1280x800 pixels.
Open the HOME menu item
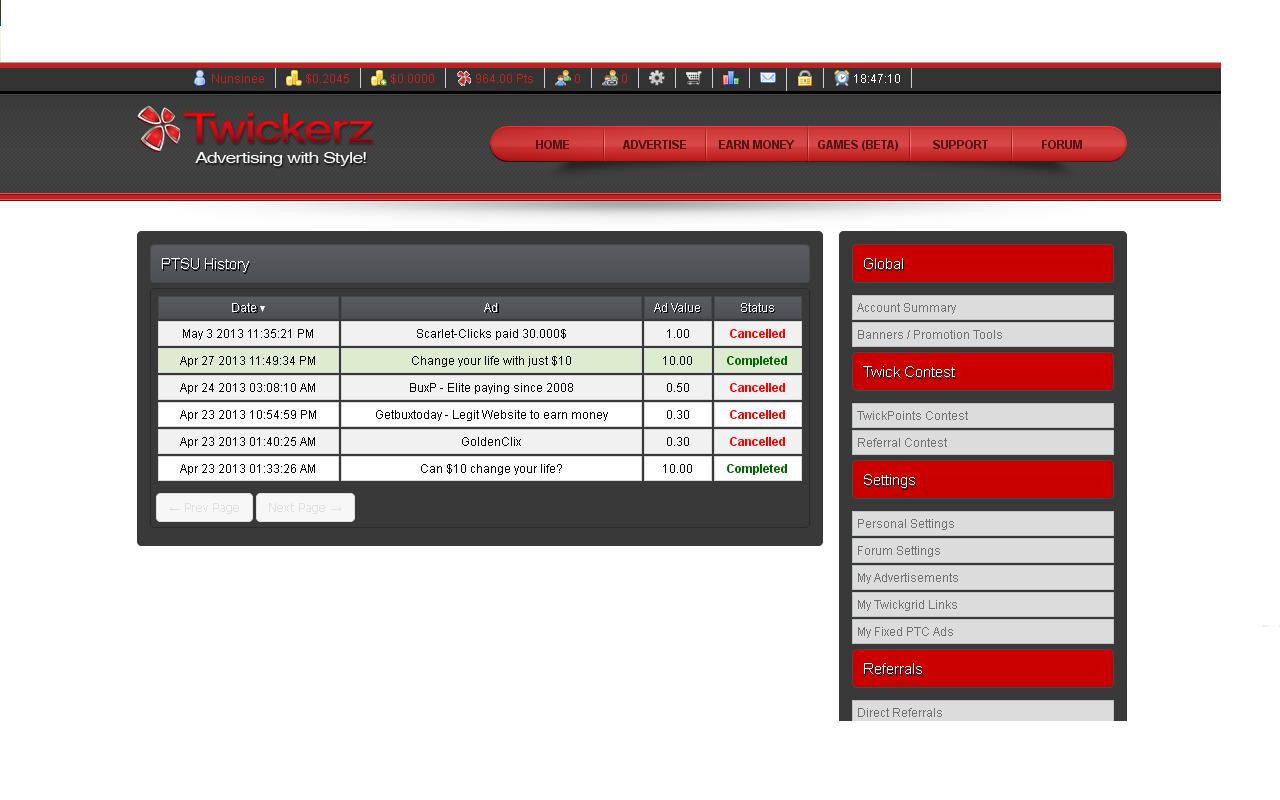coord(552,144)
